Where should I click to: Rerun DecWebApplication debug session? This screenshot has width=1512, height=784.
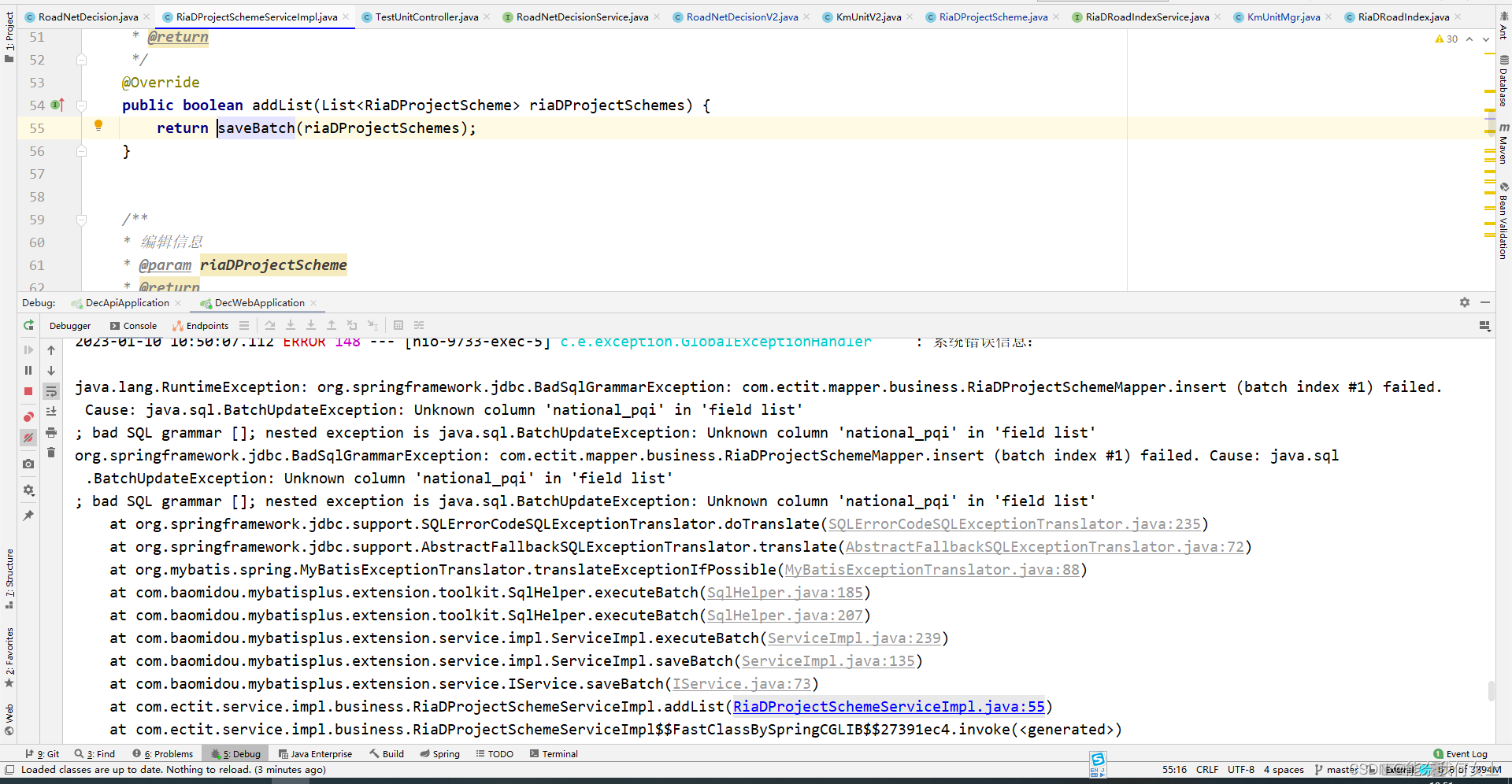pyautogui.click(x=28, y=325)
